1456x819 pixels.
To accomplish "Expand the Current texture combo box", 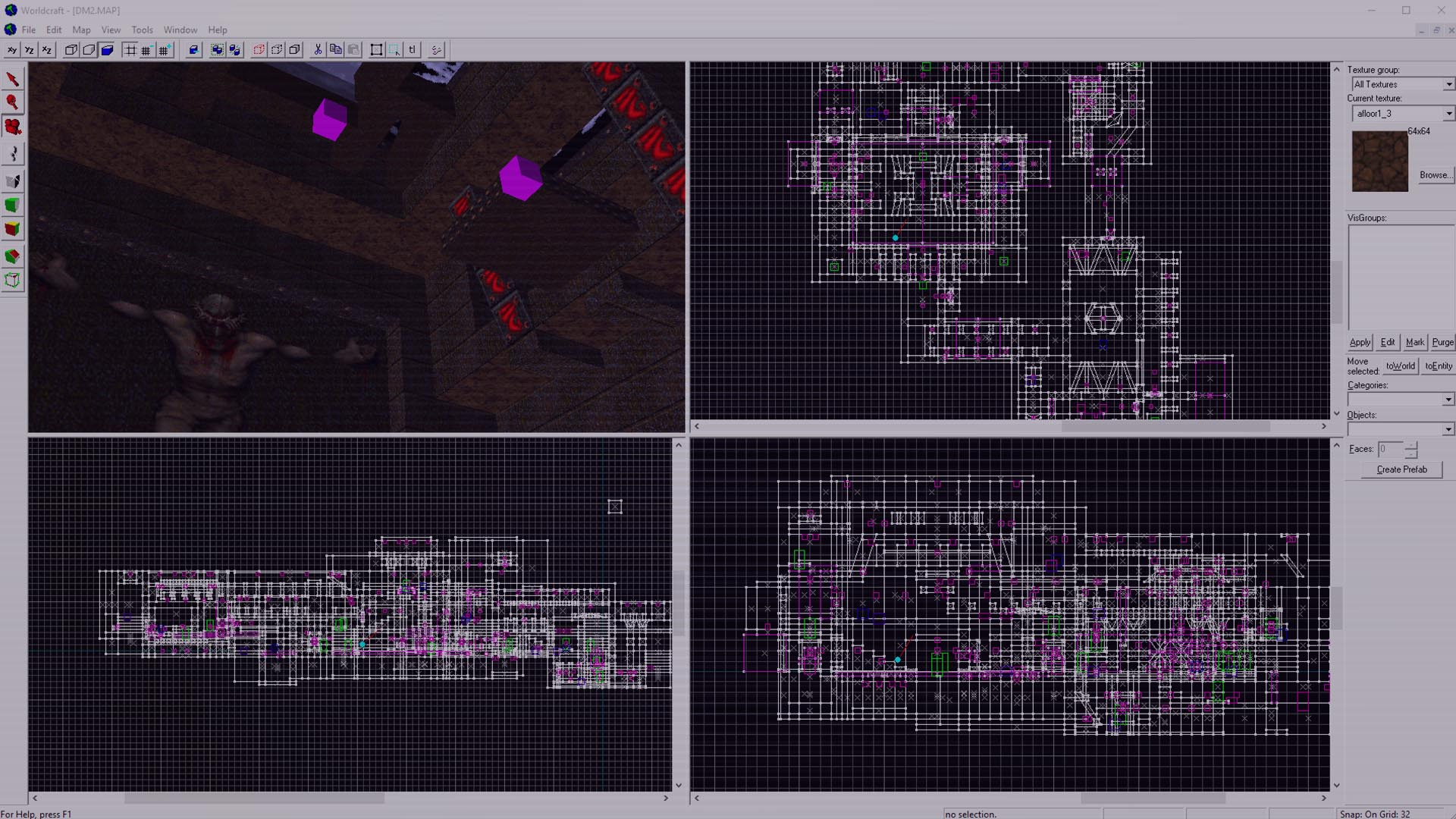I will (1448, 114).
